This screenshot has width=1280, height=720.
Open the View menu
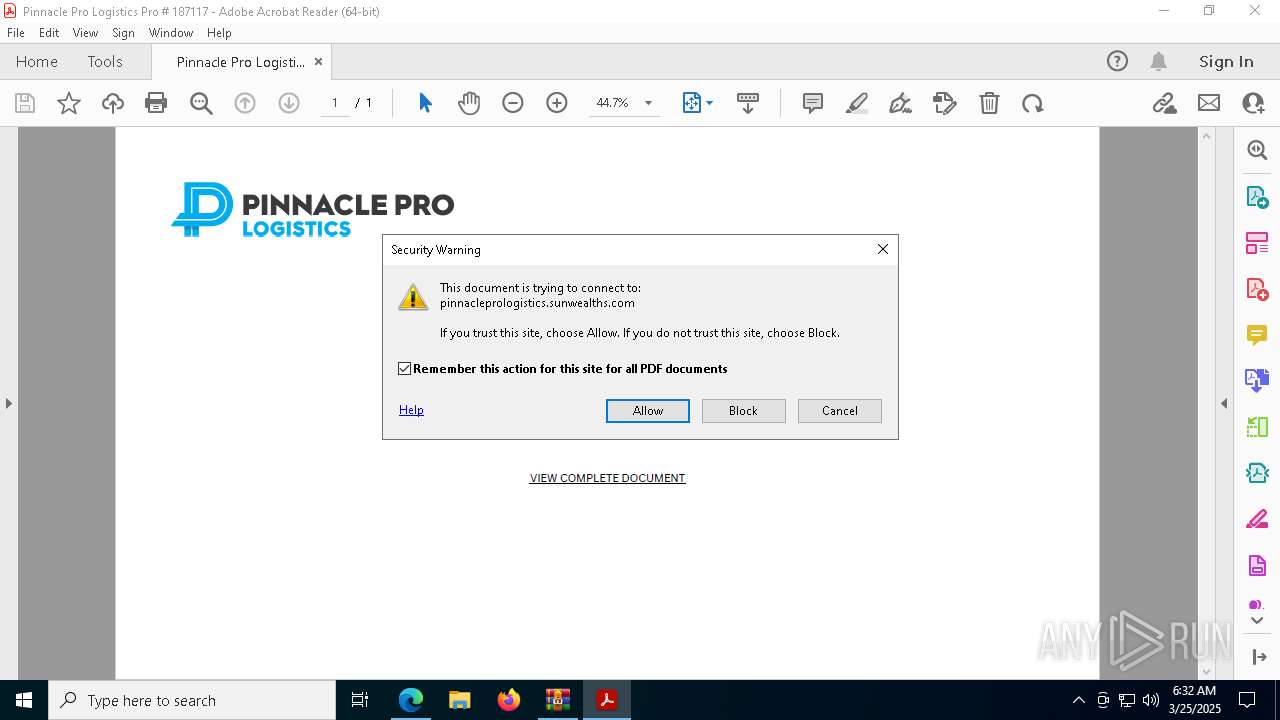85,32
